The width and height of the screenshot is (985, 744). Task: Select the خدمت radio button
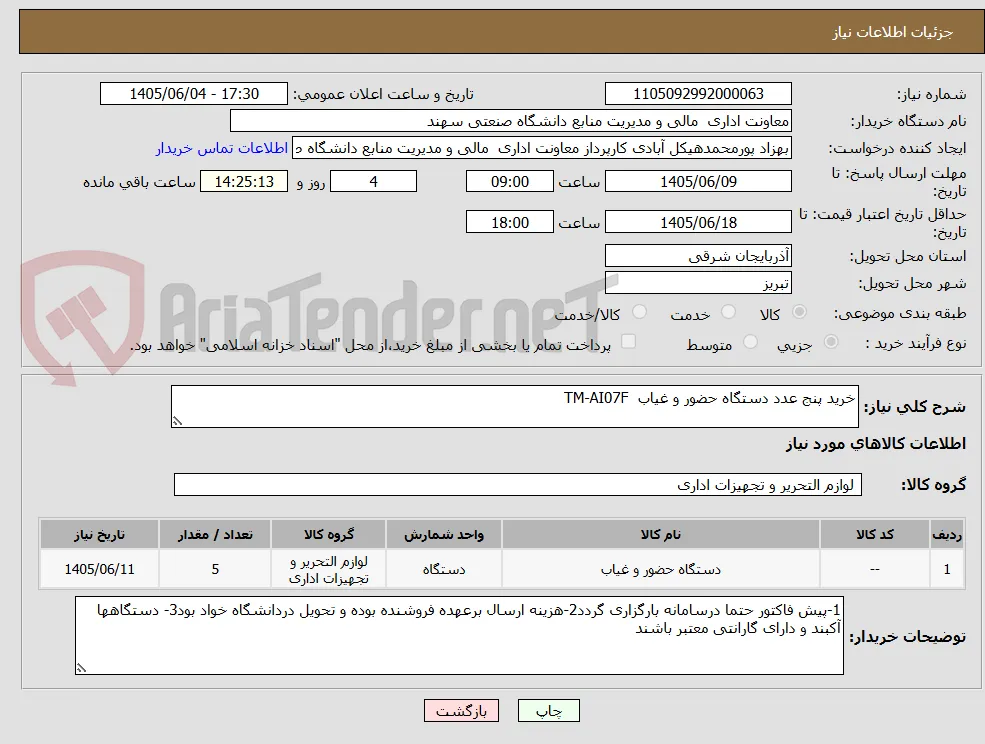[x=728, y=312]
